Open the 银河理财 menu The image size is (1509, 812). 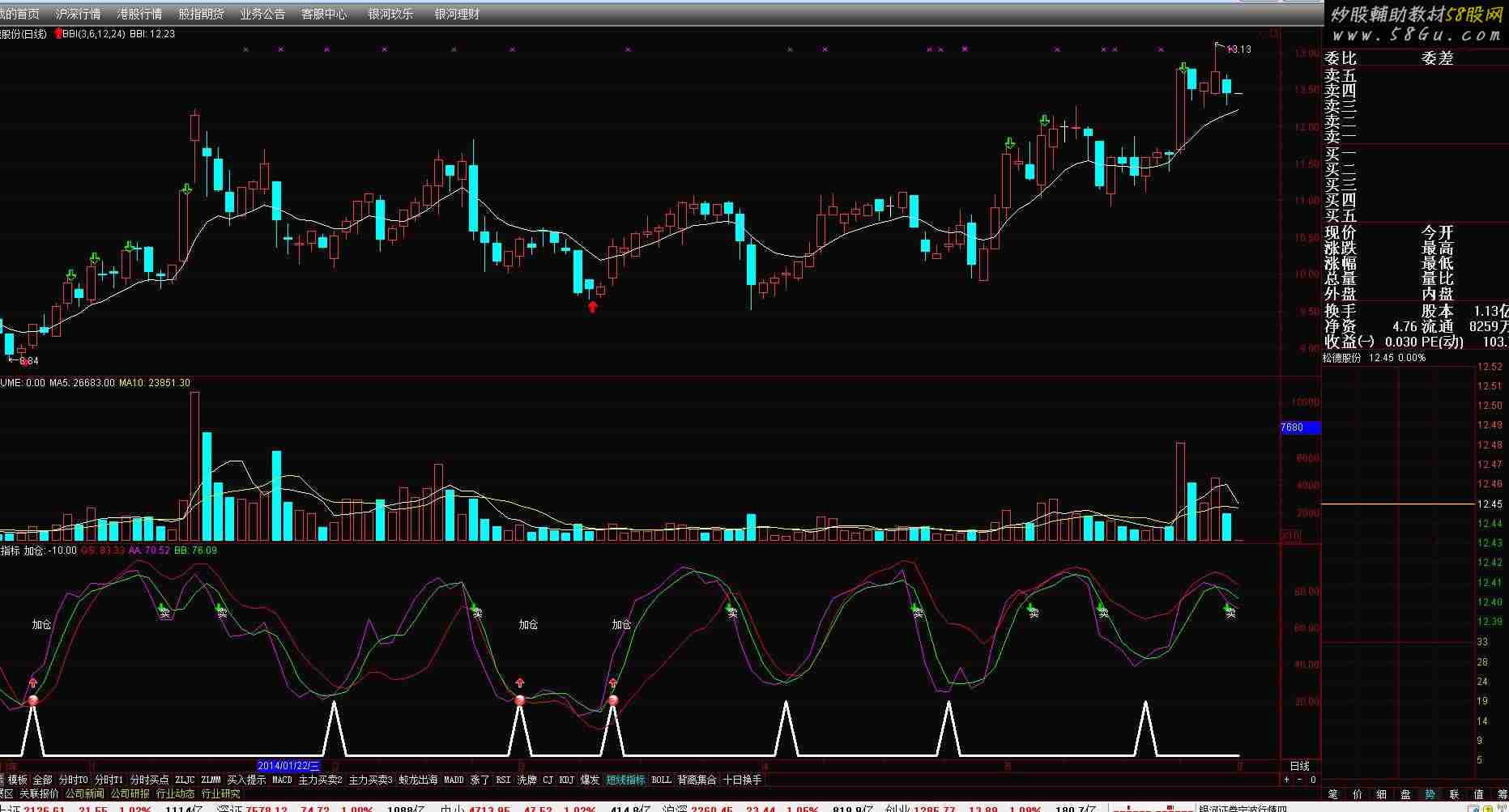click(x=457, y=14)
